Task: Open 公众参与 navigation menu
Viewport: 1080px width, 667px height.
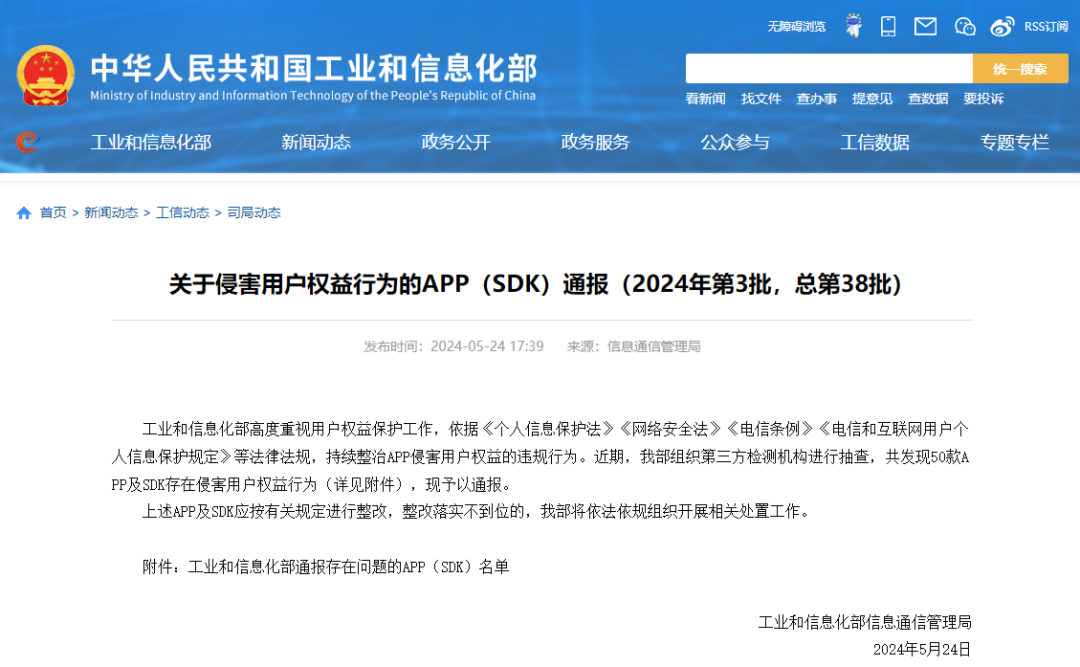Action: pyautogui.click(x=735, y=142)
